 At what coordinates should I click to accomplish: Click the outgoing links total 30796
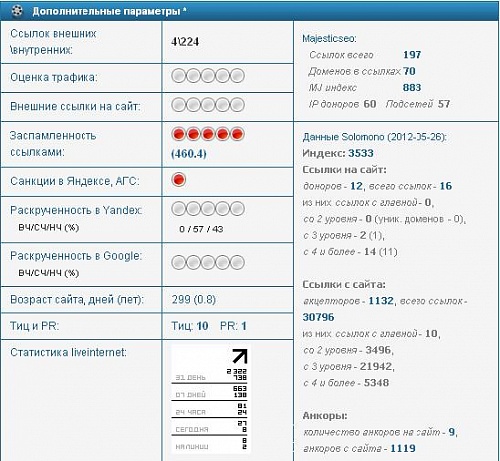[318, 317]
